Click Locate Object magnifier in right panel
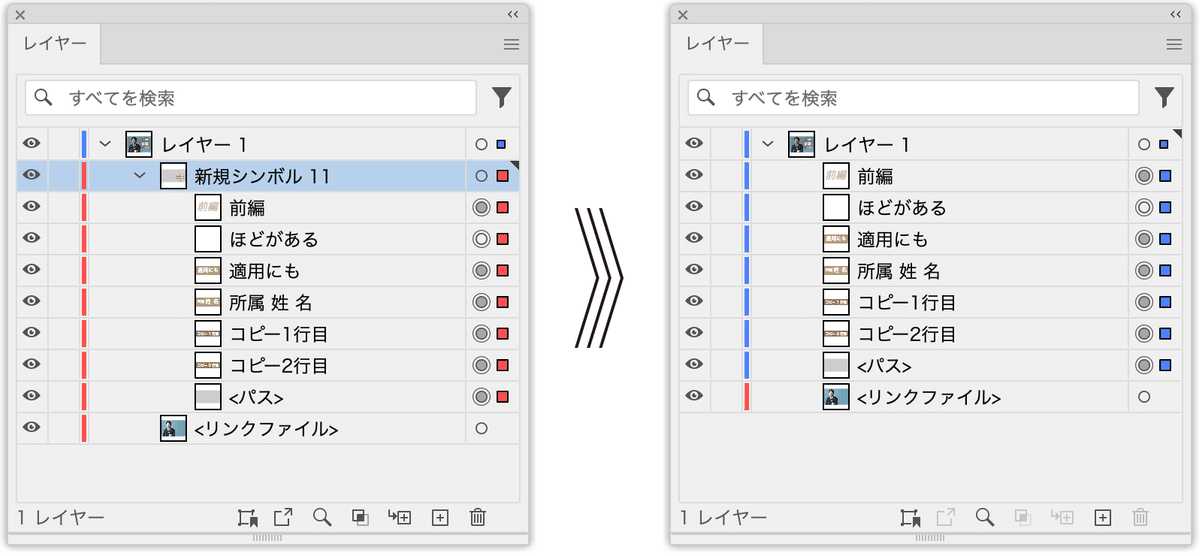Image resolution: width=1200 pixels, height=556 pixels. [x=985, y=517]
